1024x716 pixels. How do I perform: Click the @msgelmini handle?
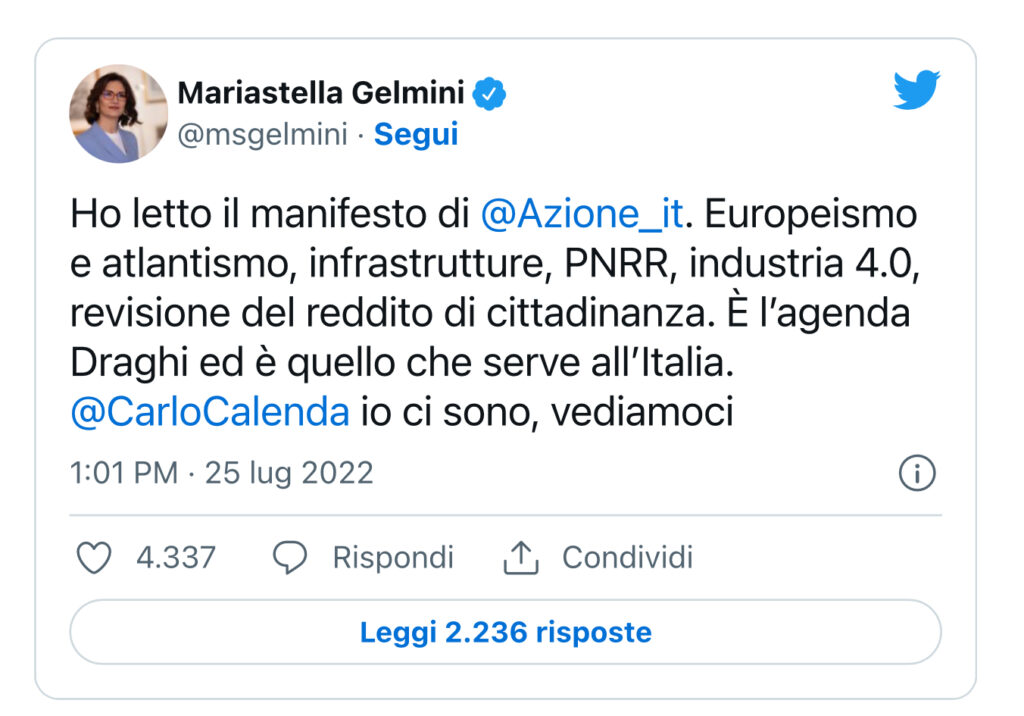tap(263, 135)
